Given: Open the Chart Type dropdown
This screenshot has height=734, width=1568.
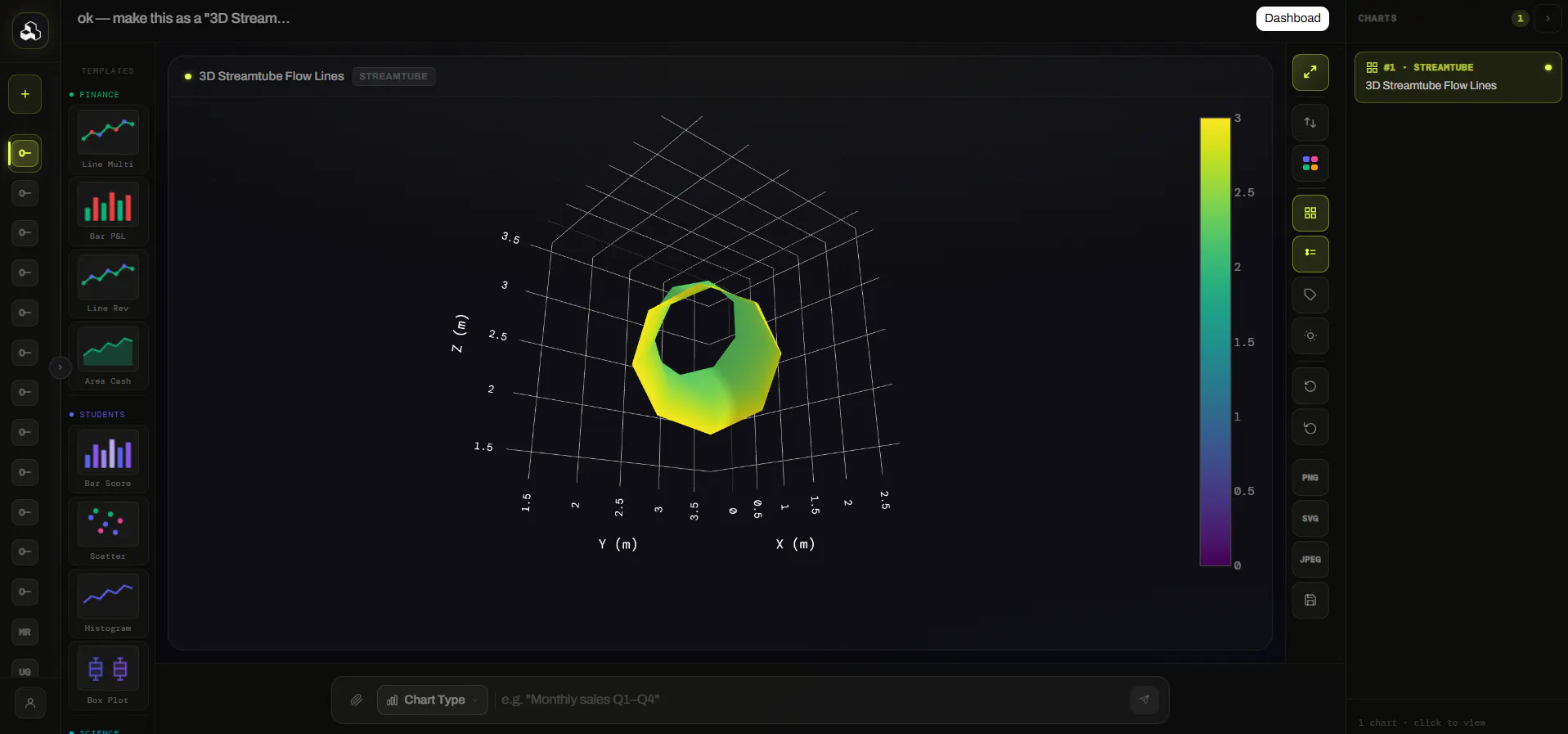Looking at the screenshot, I should point(433,700).
